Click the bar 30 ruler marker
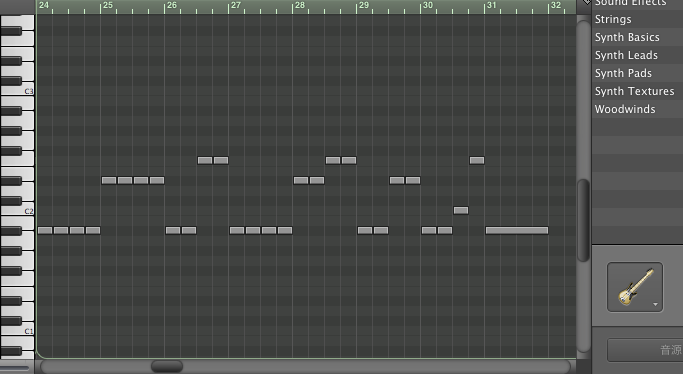Screen dimensions: 683x374 coord(427,6)
